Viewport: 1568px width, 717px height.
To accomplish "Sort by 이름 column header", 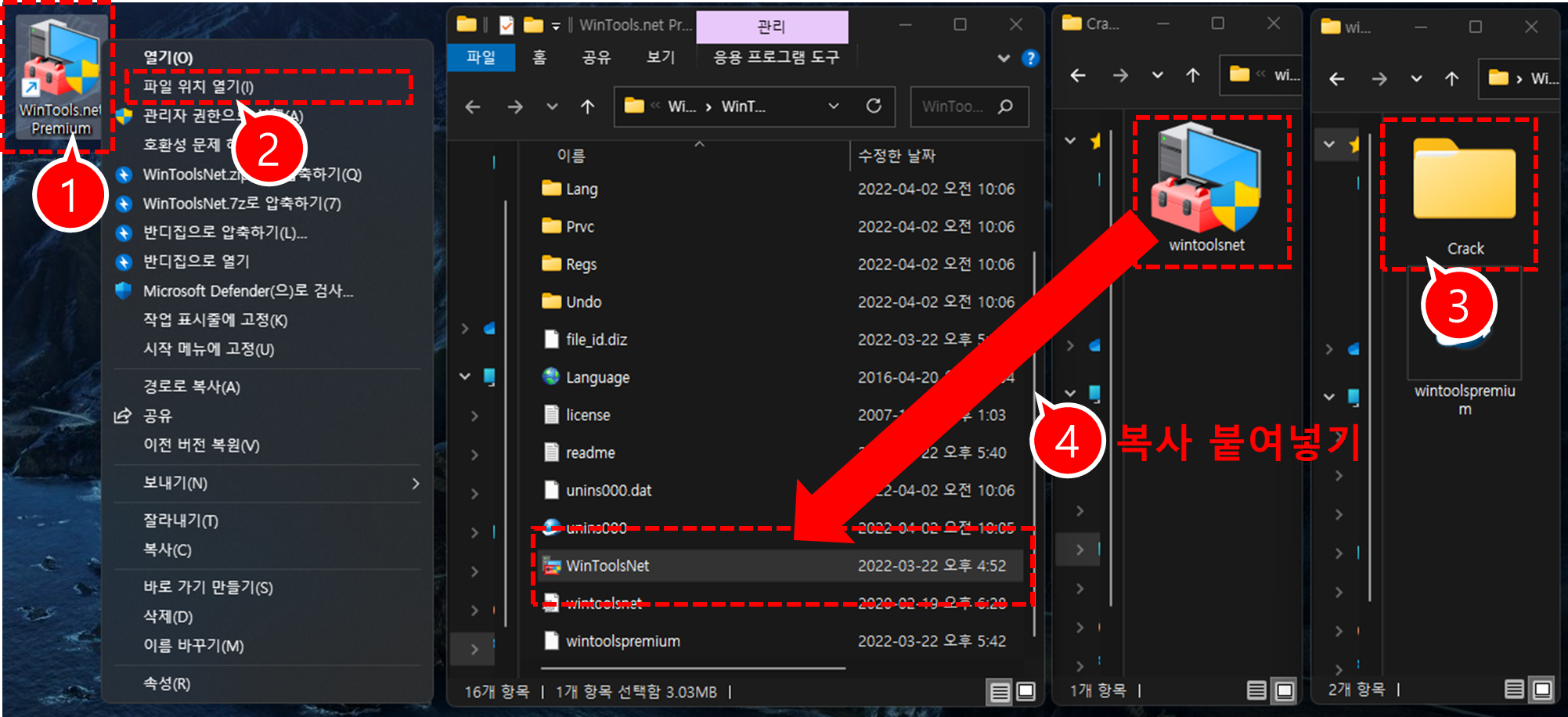I will 571,156.
